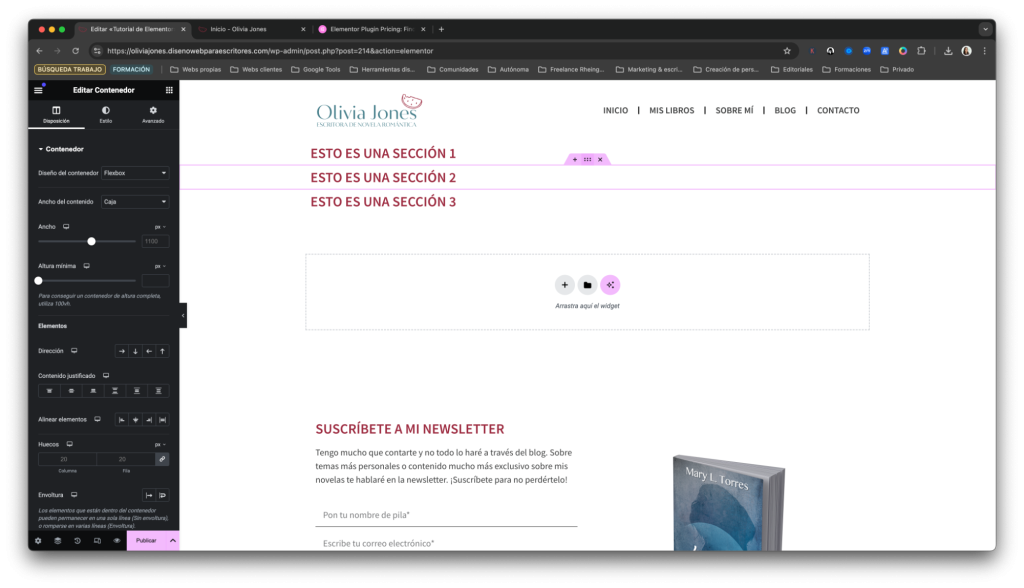Image resolution: width=1024 pixels, height=588 pixels.
Task: Switch to the Estilo tab
Action: (x=105, y=114)
